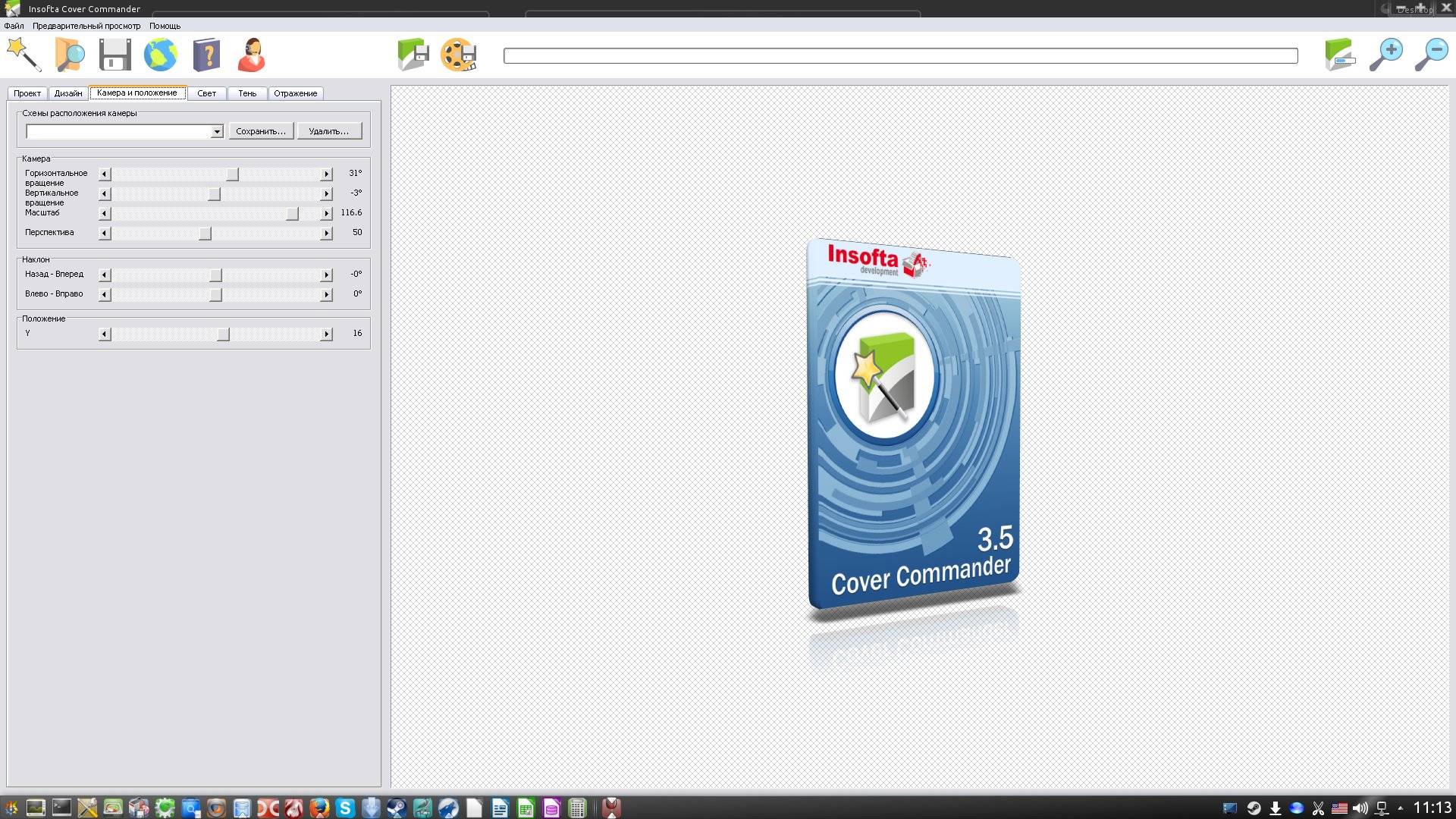This screenshot has height=819, width=1456.
Task: Zoom in with the plus magnifier
Action: coord(1385,55)
